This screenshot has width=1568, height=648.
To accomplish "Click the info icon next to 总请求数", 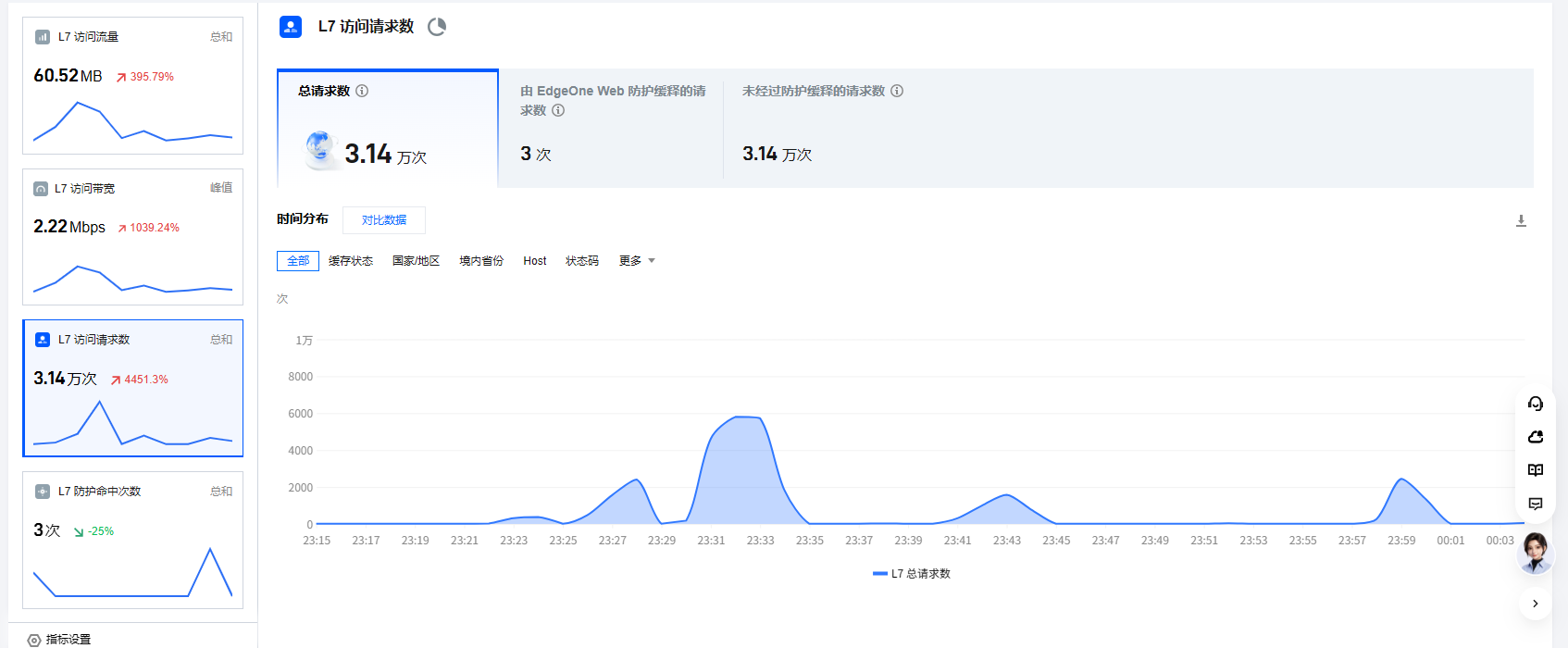I will point(362,91).
